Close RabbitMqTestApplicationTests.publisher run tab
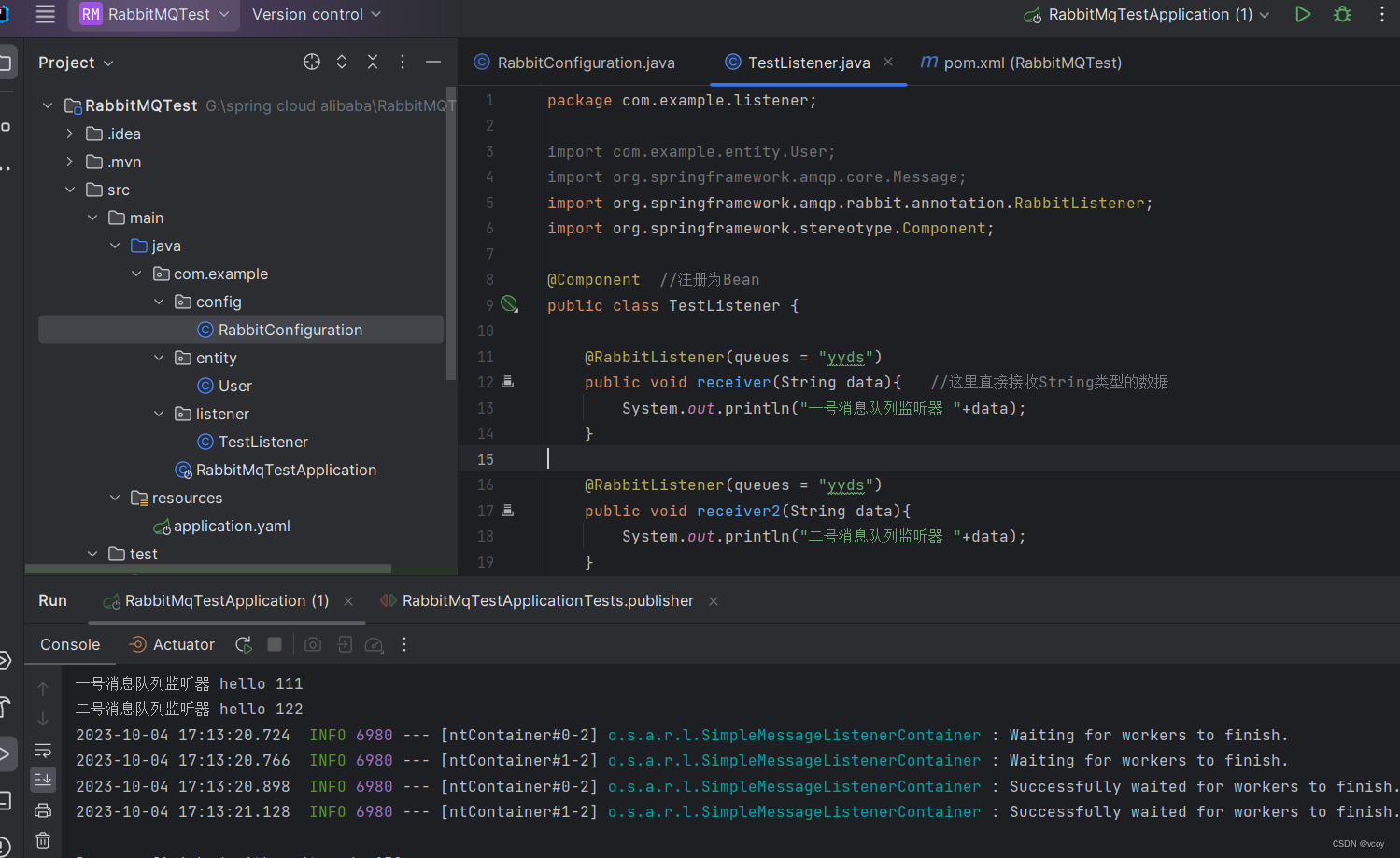The height and width of the screenshot is (858, 1400). [x=714, y=601]
